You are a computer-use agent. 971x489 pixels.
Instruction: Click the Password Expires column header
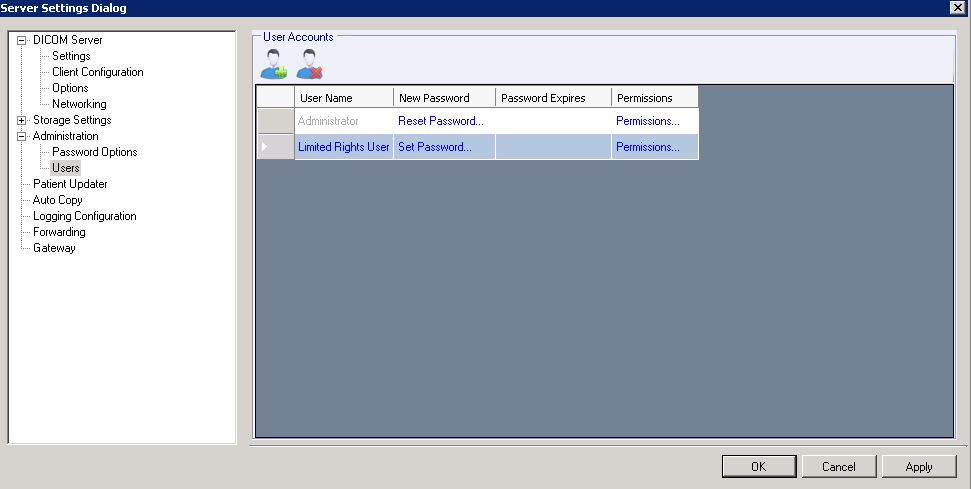pyautogui.click(x=554, y=98)
